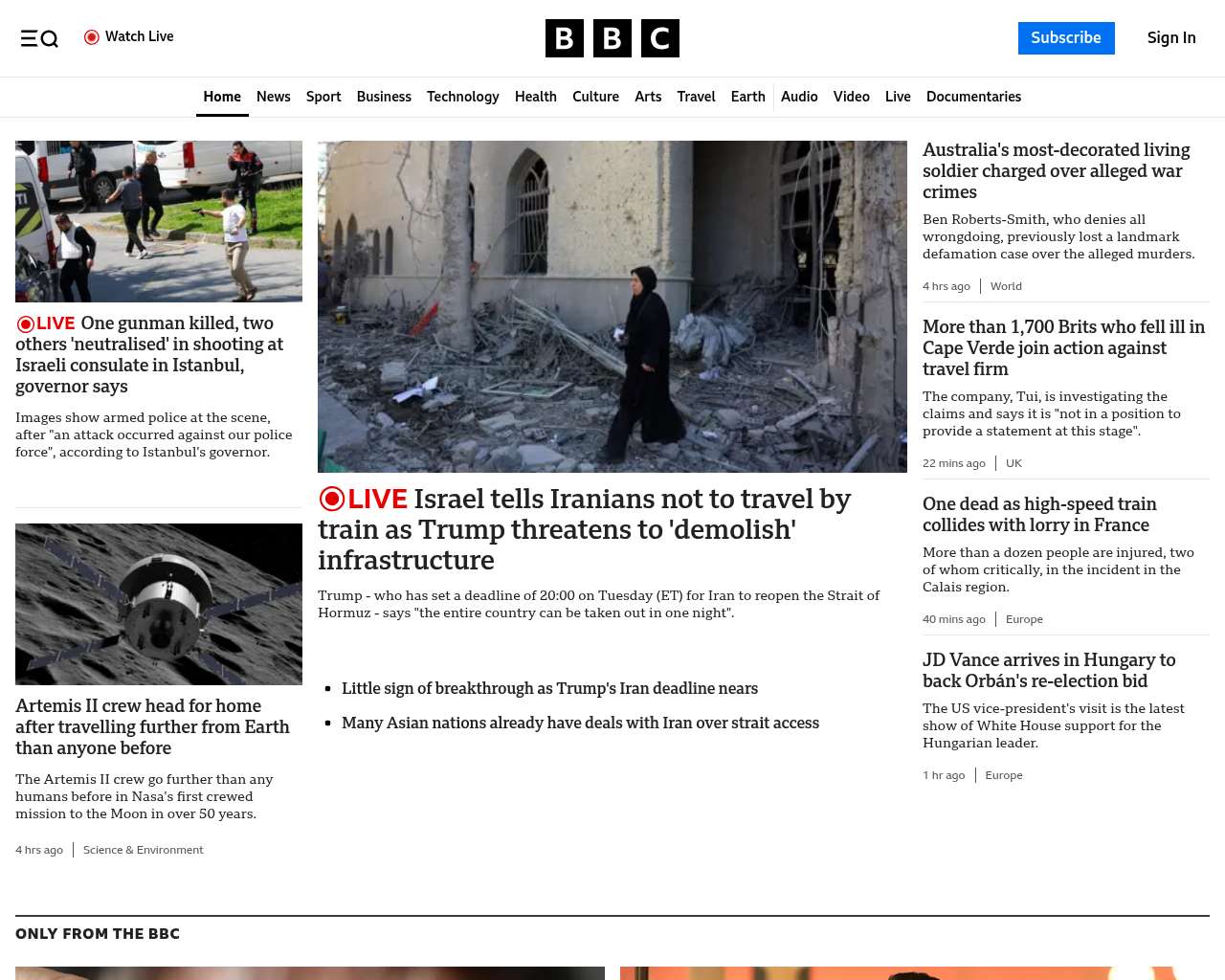Screen dimensions: 1225x980
Task: Click the Sign In link
Action: coord(1170,38)
